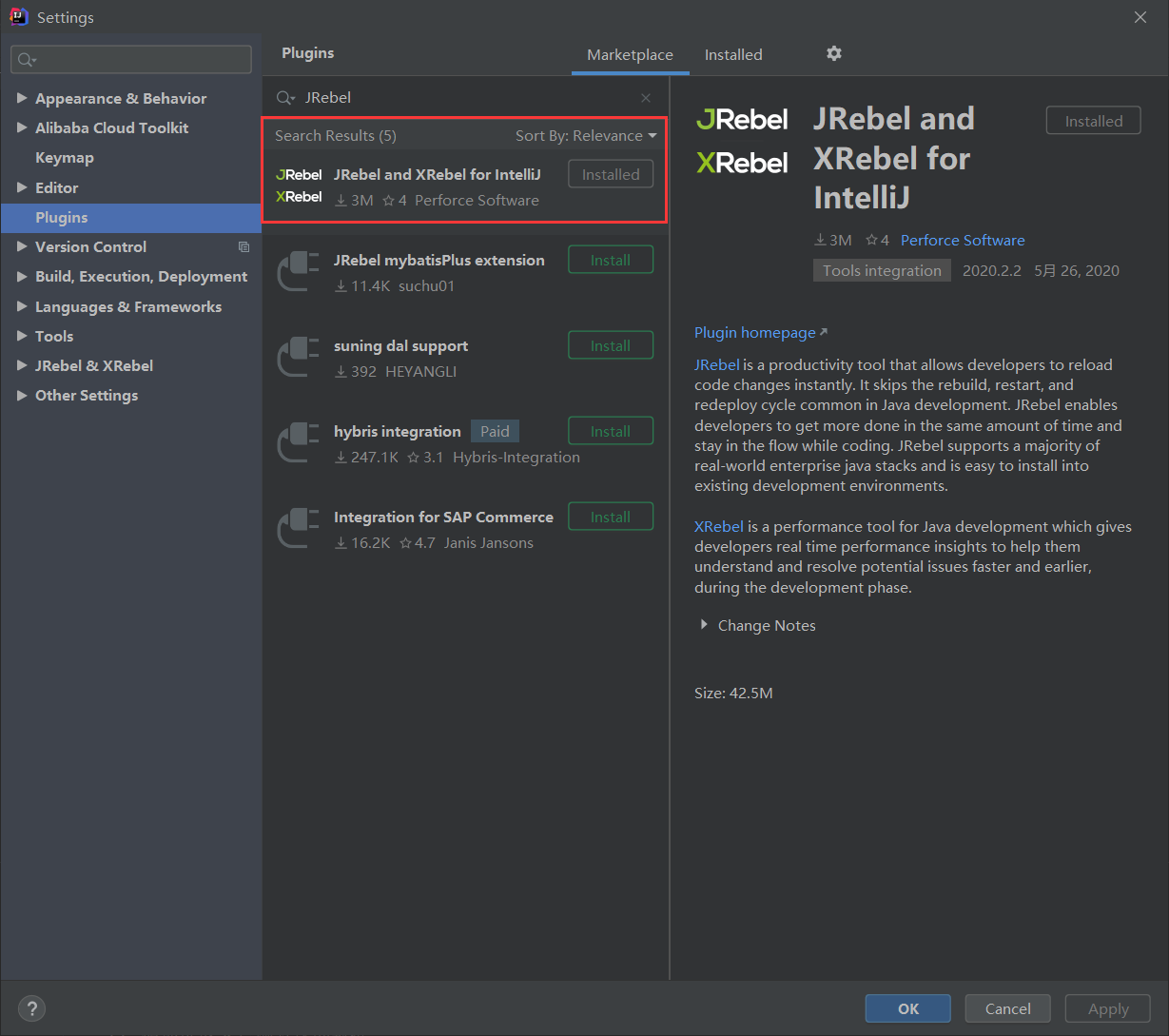Expand JRebel & XRebel settings node

[x=22, y=365]
